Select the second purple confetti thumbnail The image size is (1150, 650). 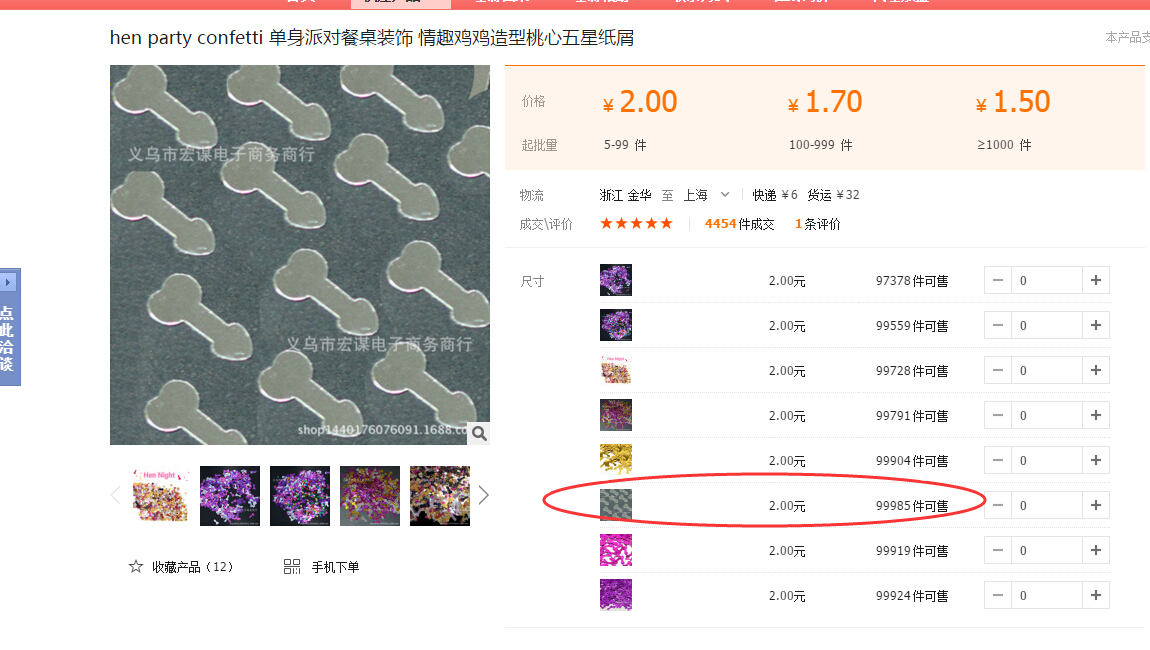300,495
